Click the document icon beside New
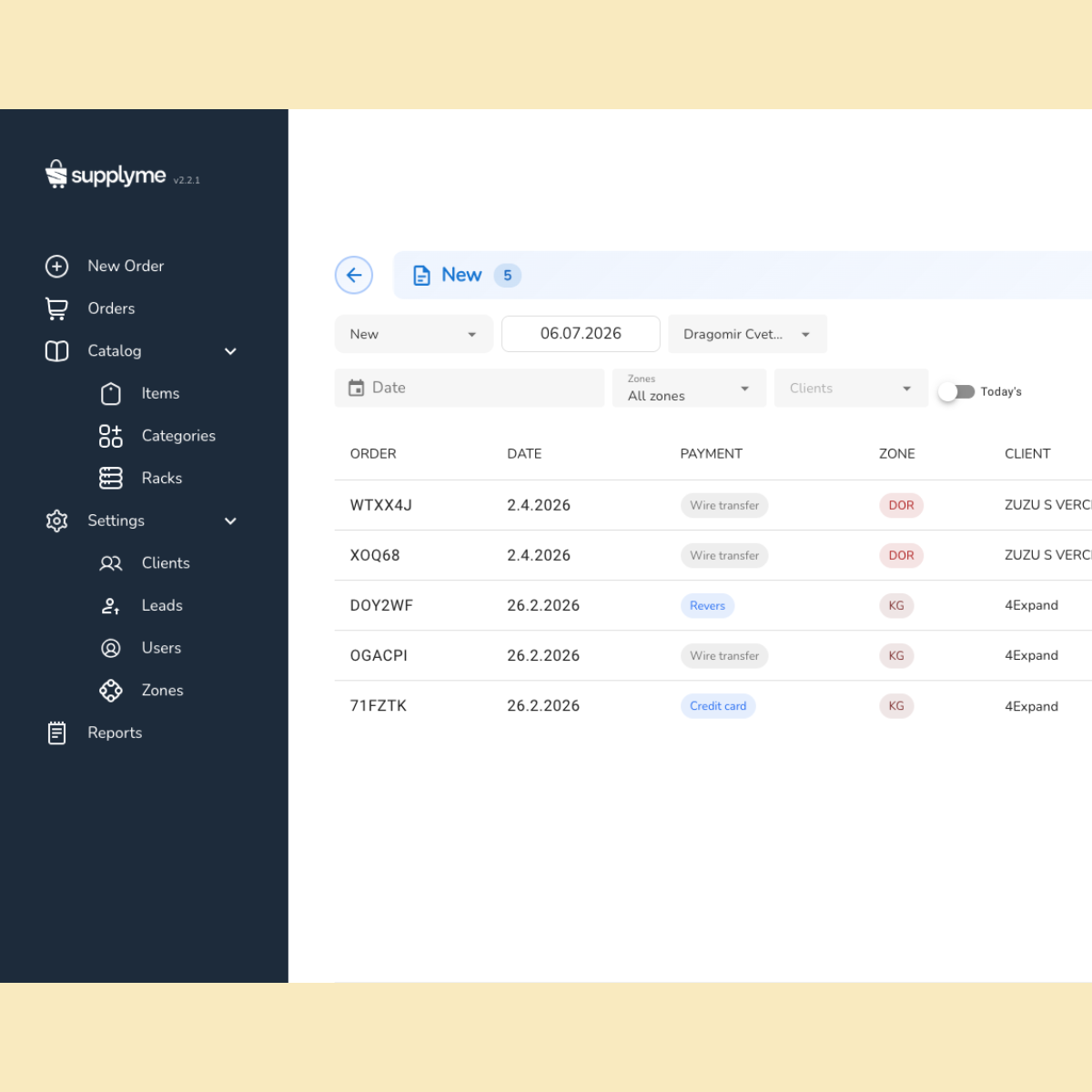Screen dimensions: 1092x1092 click(421, 276)
